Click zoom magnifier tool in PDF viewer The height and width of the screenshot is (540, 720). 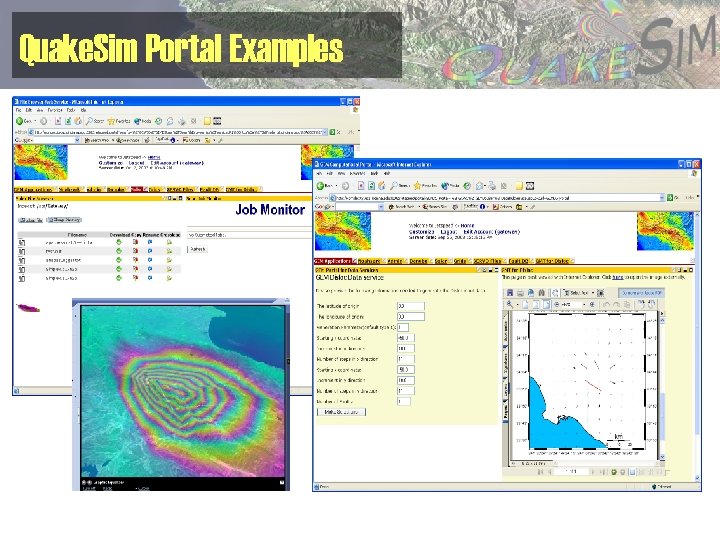pos(510,304)
